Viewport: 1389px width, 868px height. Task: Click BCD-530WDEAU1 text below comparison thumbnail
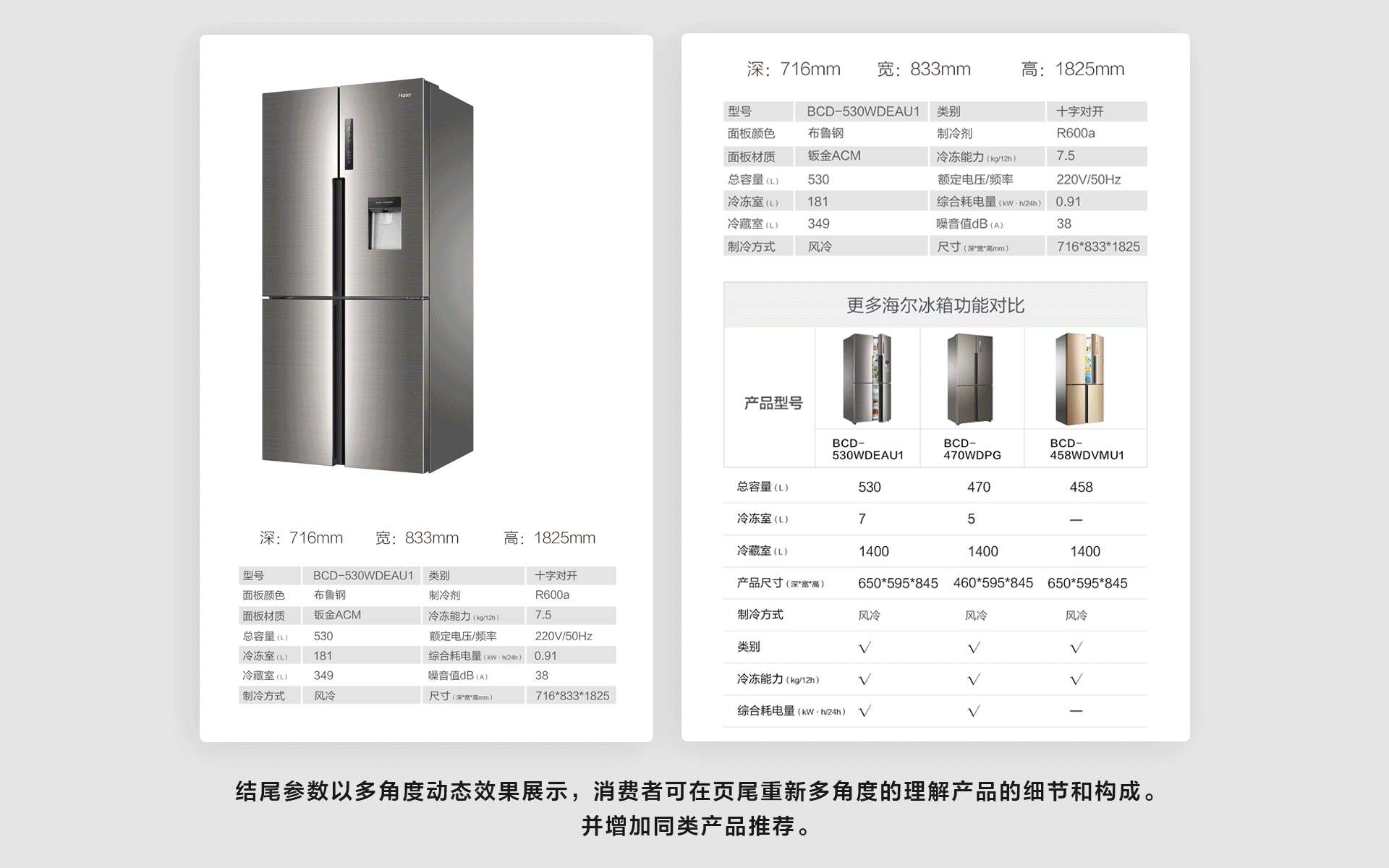[x=867, y=449]
